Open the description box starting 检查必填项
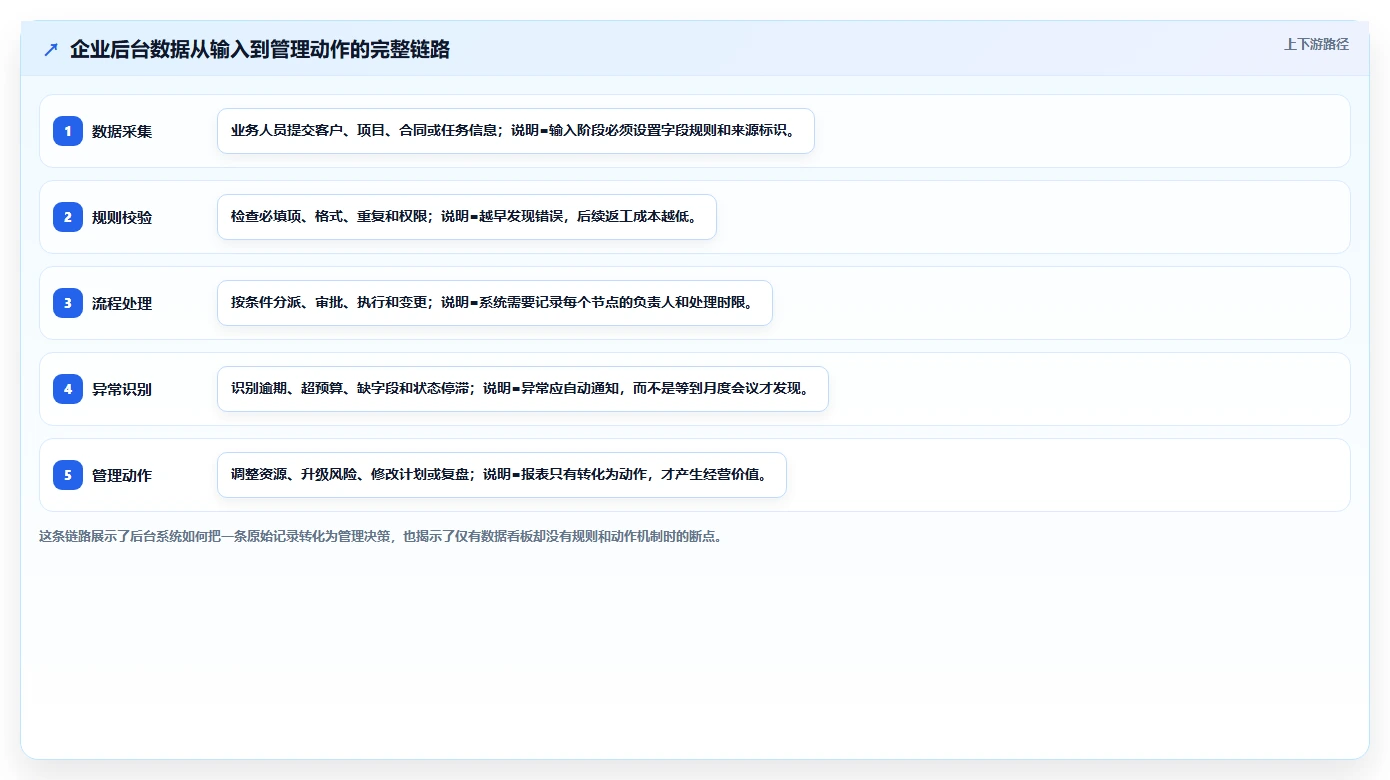 tap(467, 217)
